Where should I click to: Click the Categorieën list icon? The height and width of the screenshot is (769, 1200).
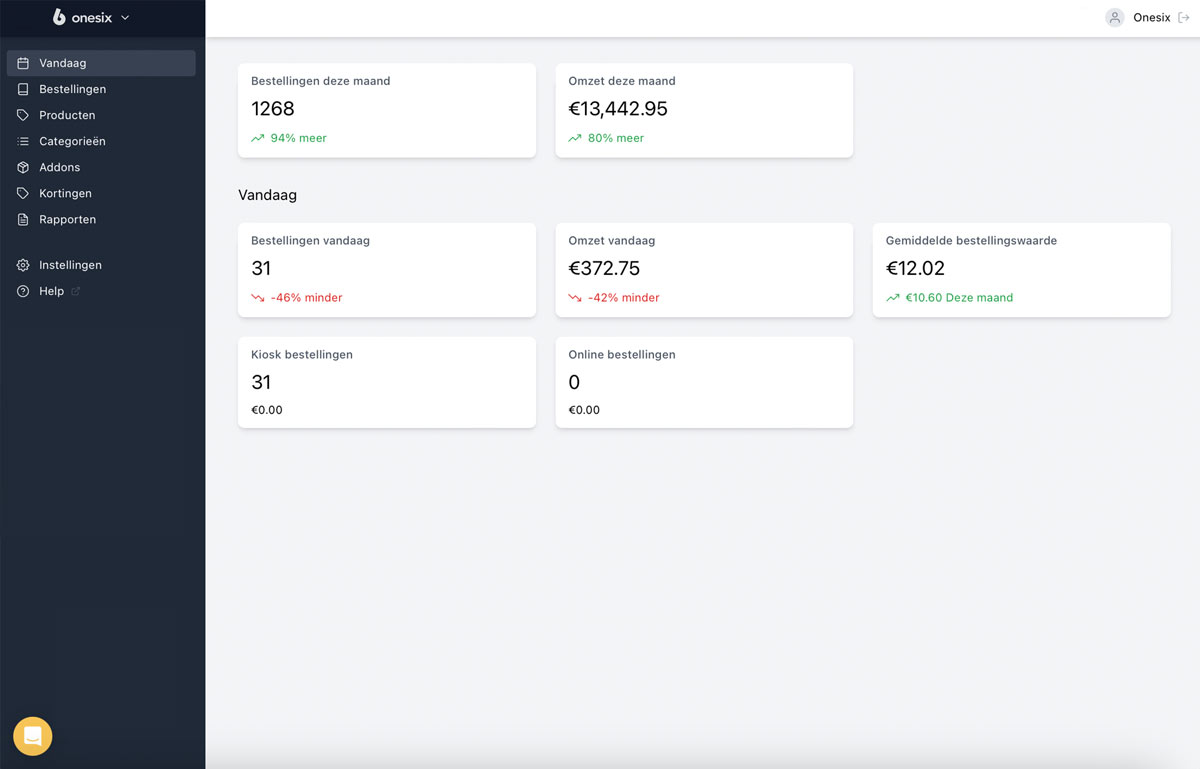[x=24, y=141]
